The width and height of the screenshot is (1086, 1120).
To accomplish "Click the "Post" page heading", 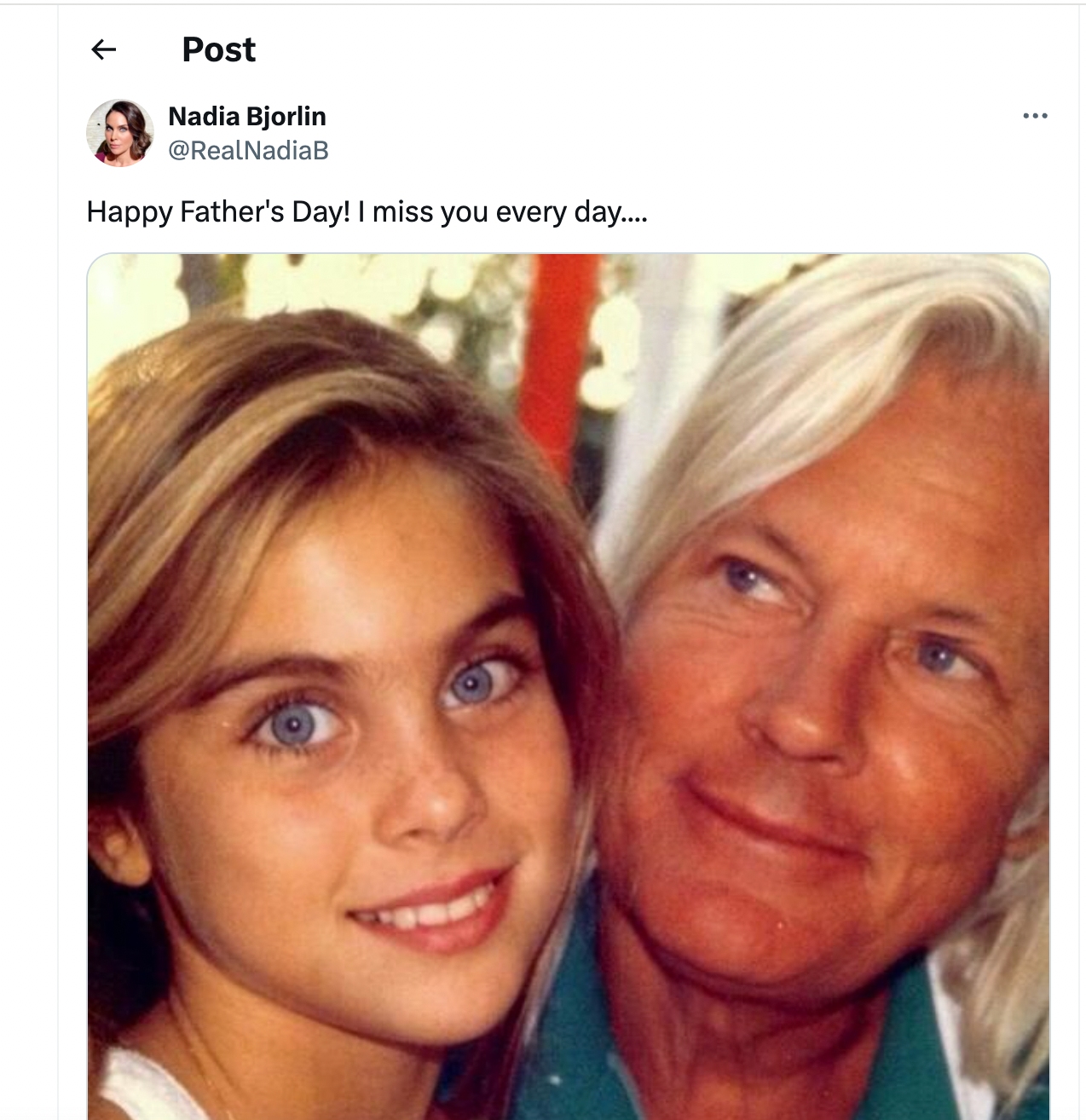I will 218,49.
